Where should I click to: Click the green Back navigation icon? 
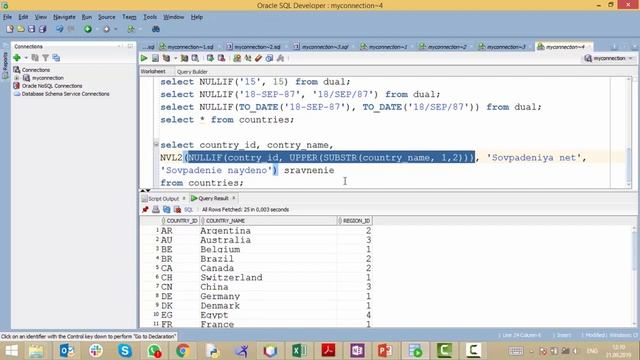pos(88,29)
